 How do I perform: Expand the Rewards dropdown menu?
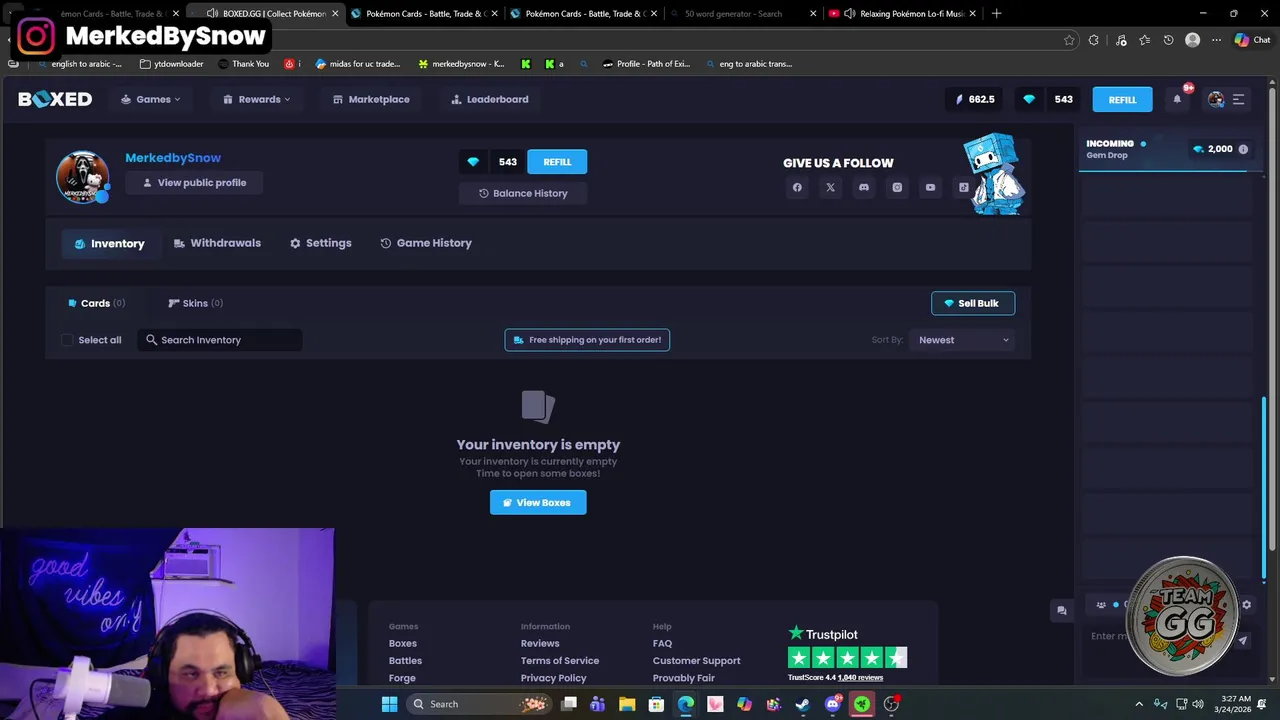(x=257, y=99)
